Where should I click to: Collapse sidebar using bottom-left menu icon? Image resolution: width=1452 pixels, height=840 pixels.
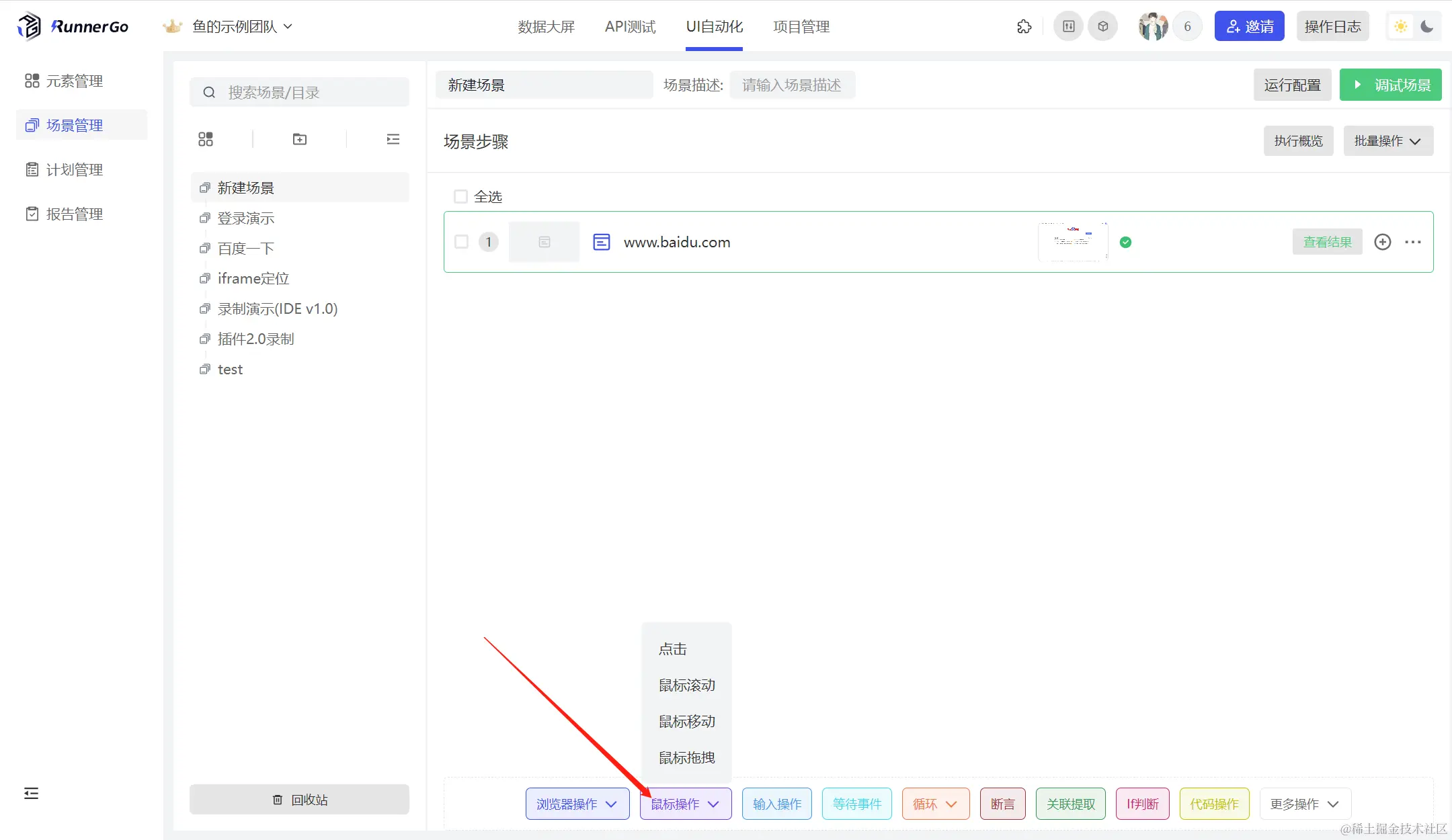click(31, 794)
